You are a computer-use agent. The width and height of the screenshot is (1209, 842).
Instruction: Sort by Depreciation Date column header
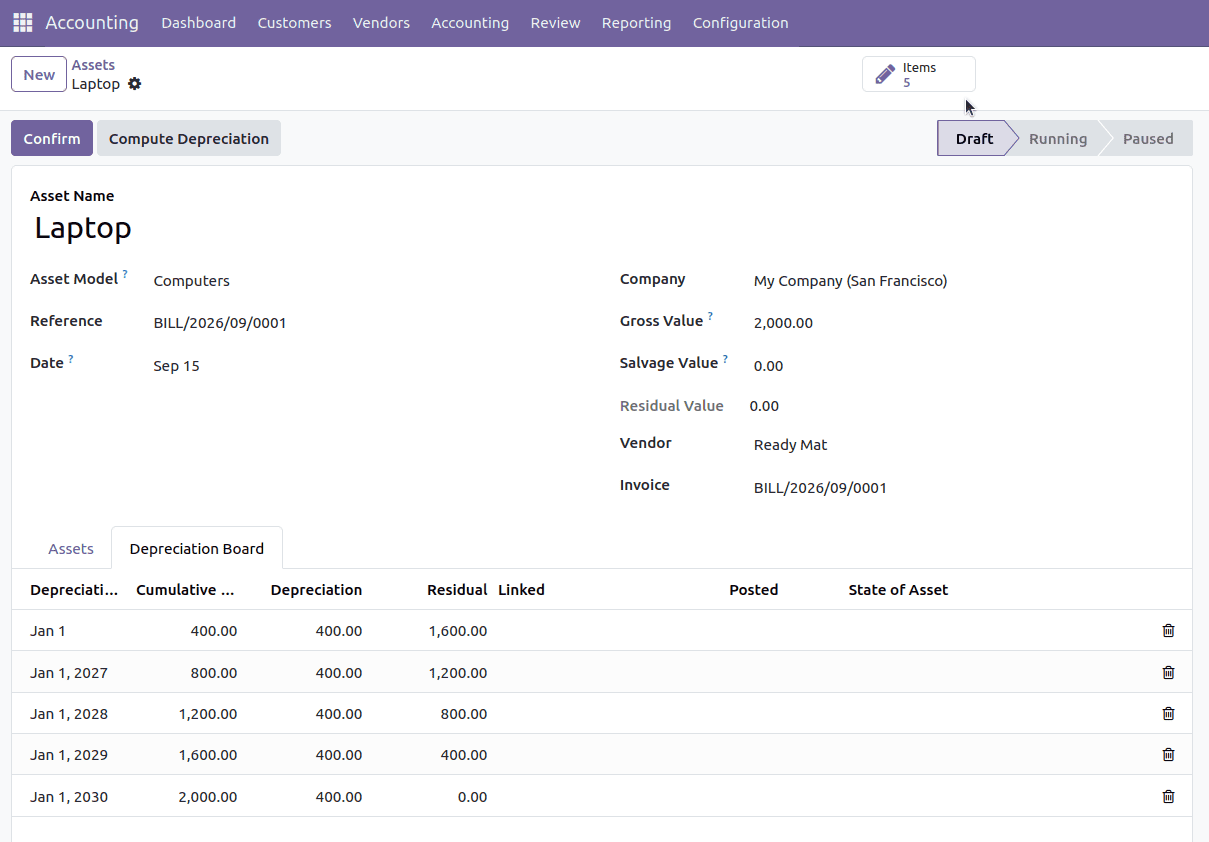[73, 590]
